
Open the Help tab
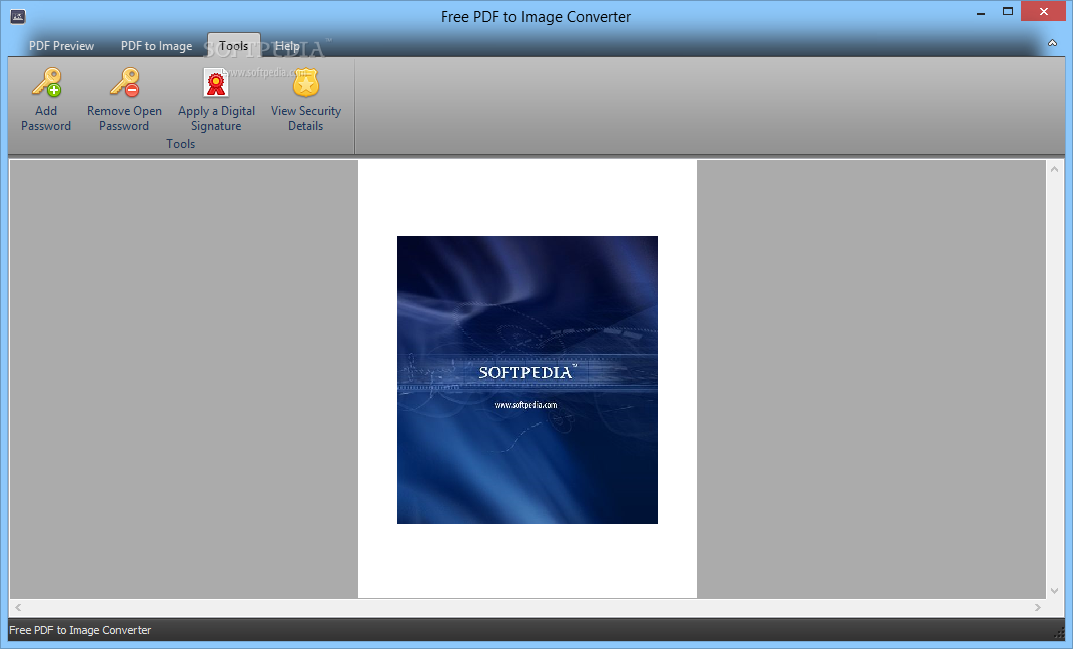(287, 46)
